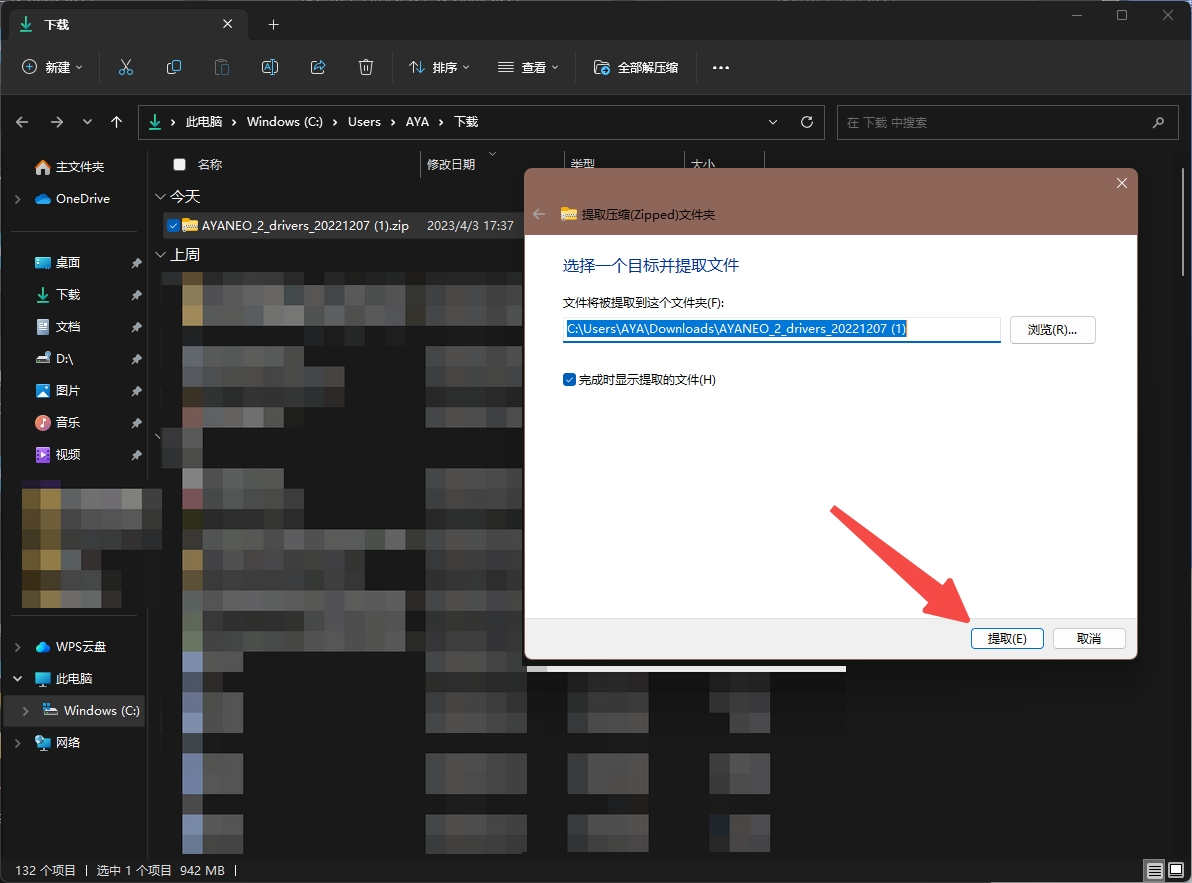Refresh the current folder view
Screen dimensions: 1192x883
[x=807, y=122]
